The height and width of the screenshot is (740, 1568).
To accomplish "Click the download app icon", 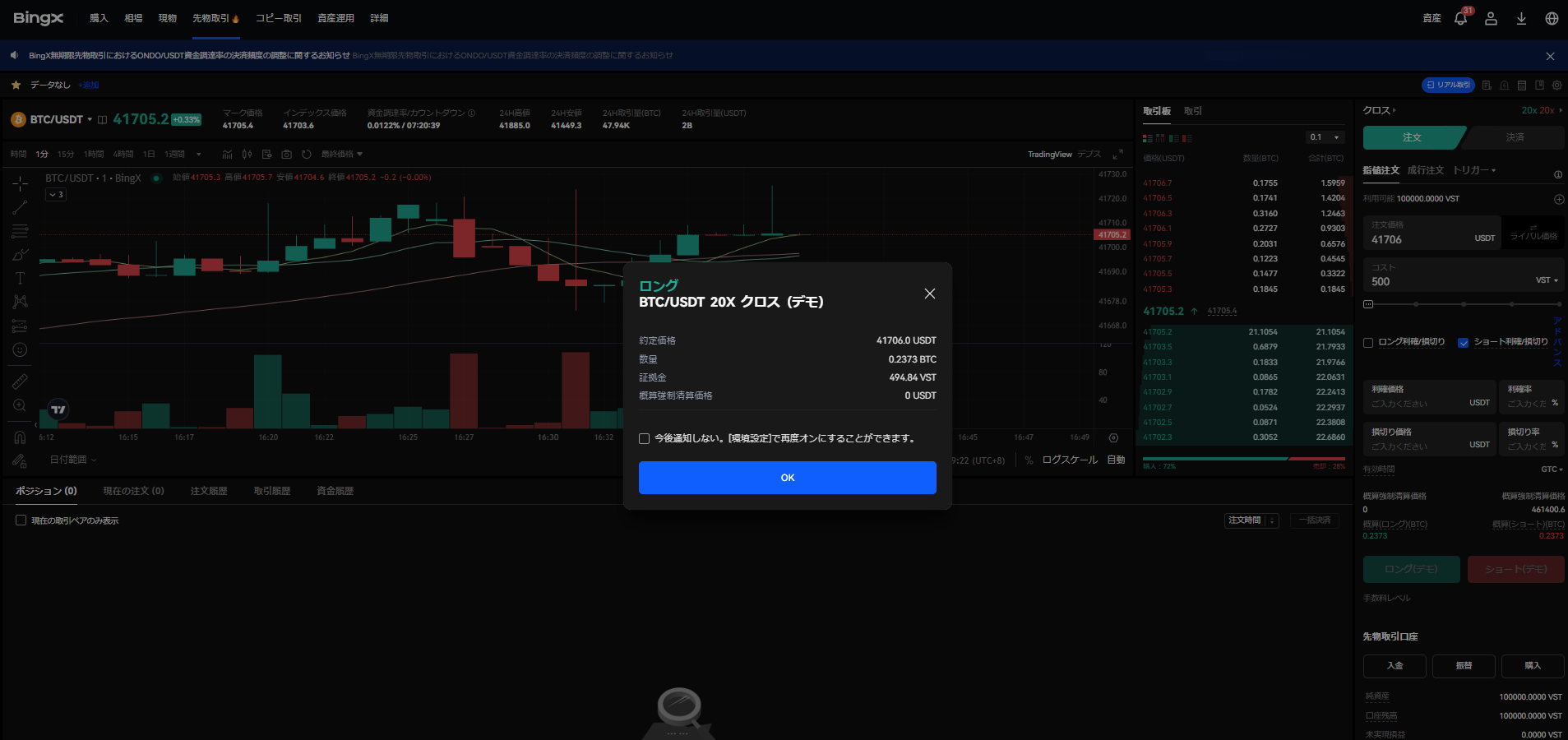I will (x=1521, y=18).
